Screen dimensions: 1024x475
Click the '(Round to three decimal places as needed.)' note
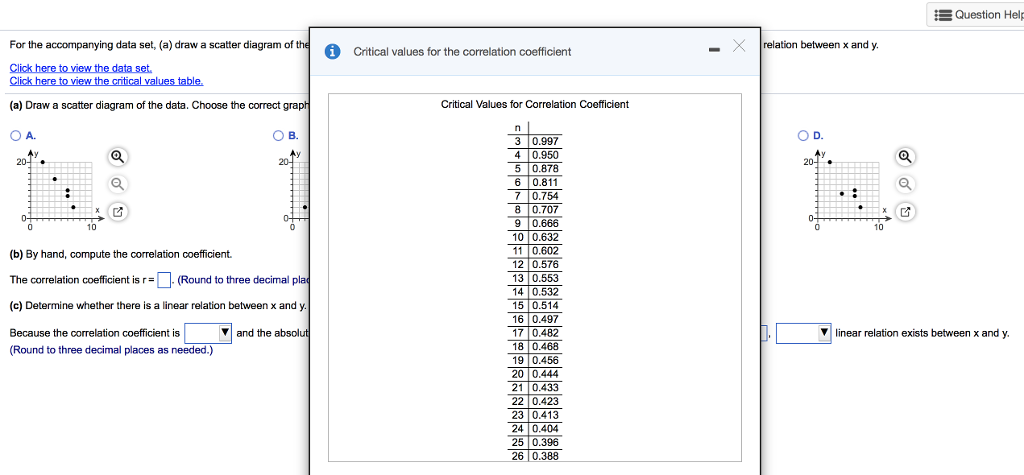111,350
